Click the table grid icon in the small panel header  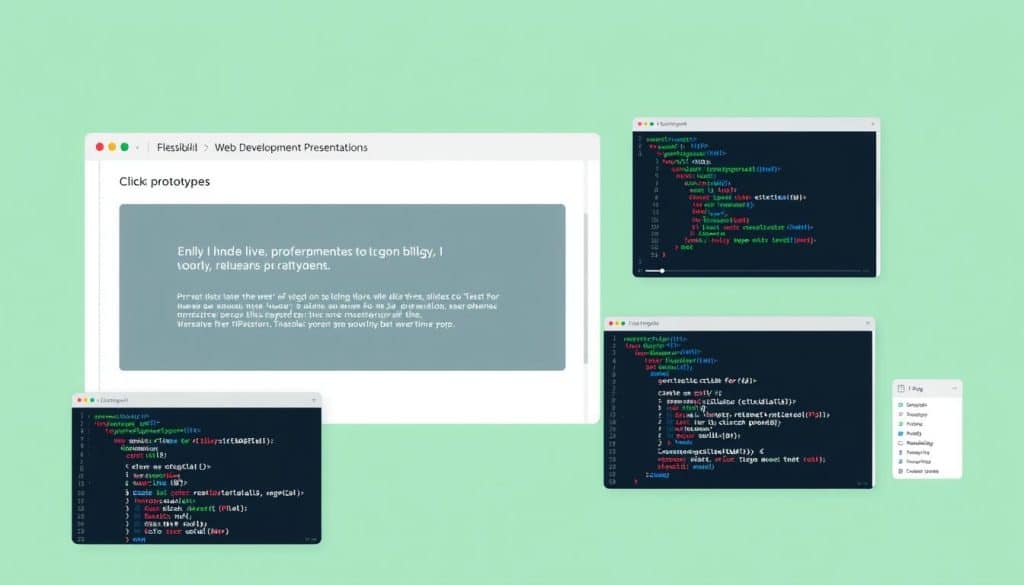[901, 388]
